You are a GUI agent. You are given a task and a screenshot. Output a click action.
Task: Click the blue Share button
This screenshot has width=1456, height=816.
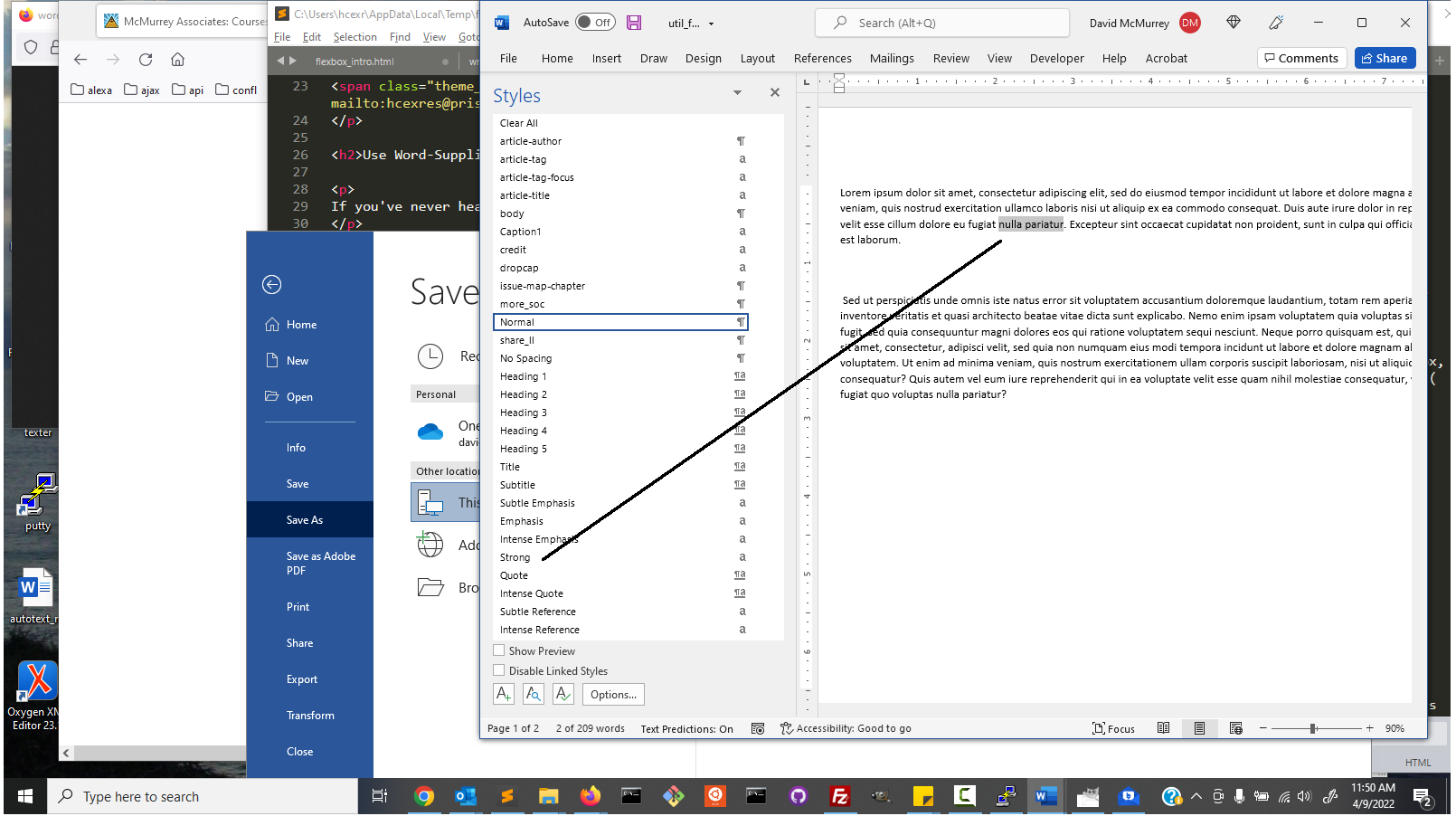[1385, 58]
